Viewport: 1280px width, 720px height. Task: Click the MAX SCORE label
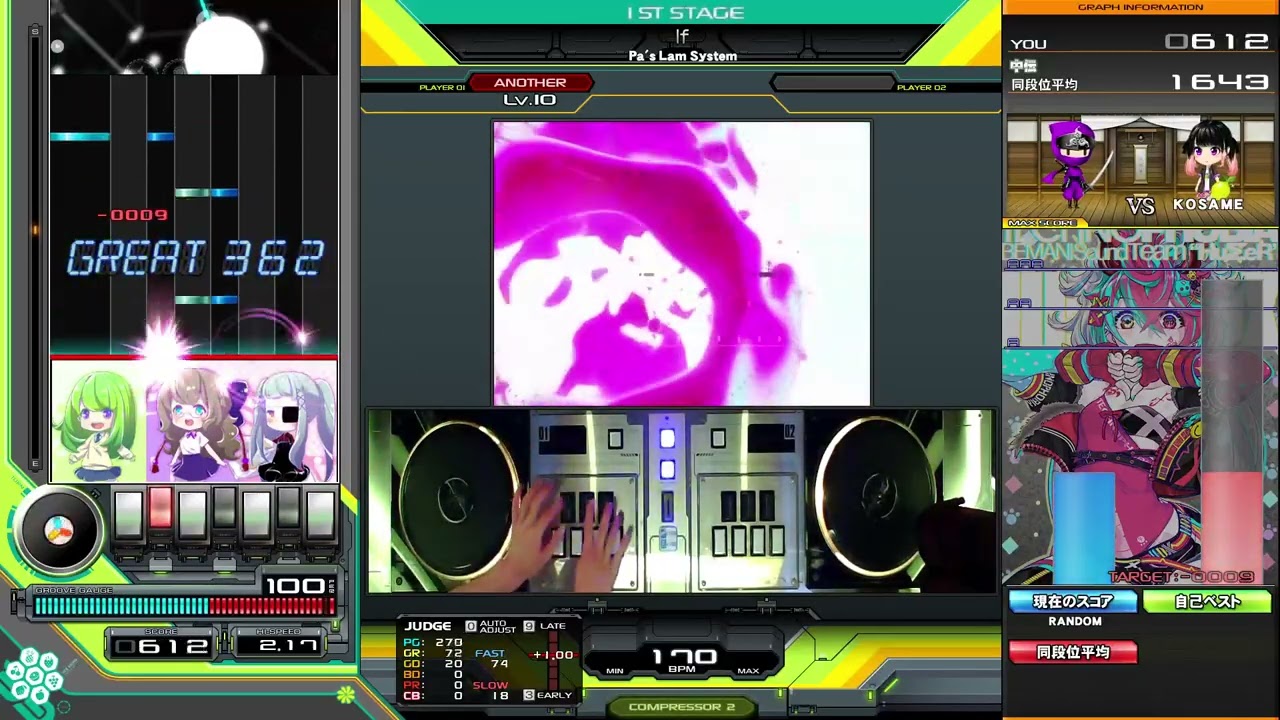pos(1042,223)
